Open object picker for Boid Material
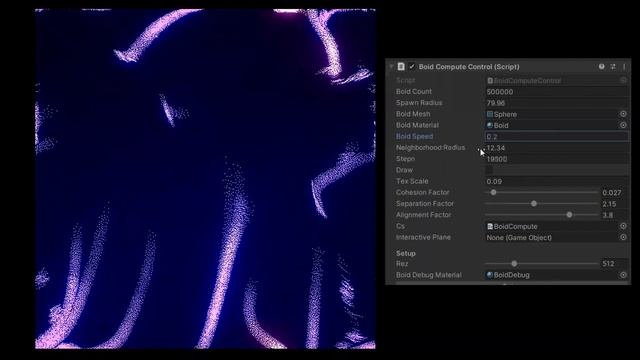This screenshot has width=640, height=360. pyautogui.click(x=623, y=125)
